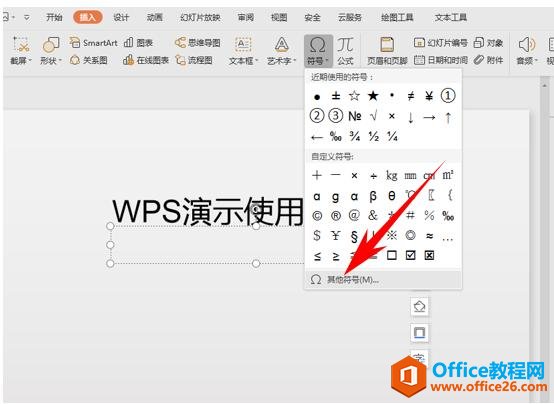
Task: Open the 文本工具 tab
Action: [451, 17]
